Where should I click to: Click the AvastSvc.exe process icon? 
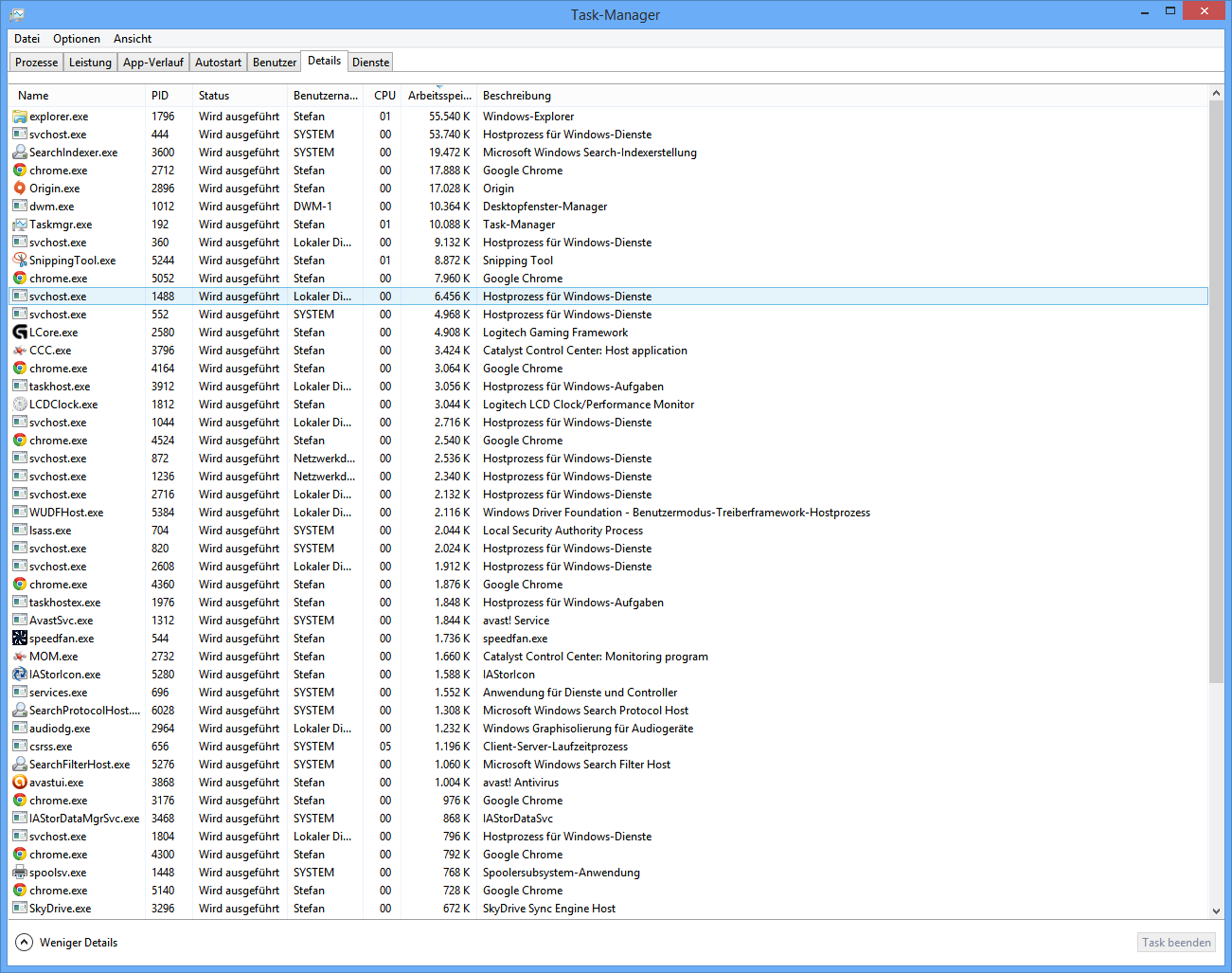click(x=20, y=621)
